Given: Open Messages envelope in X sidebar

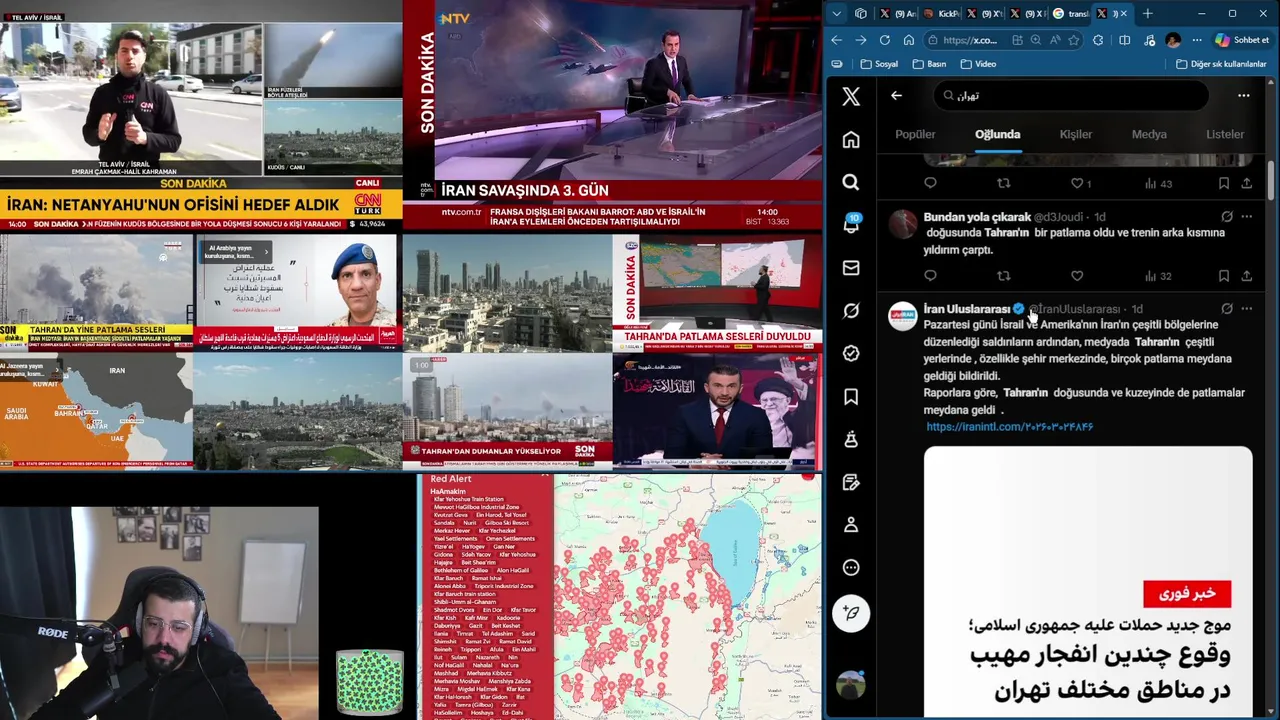Looking at the screenshot, I should (x=851, y=268).
